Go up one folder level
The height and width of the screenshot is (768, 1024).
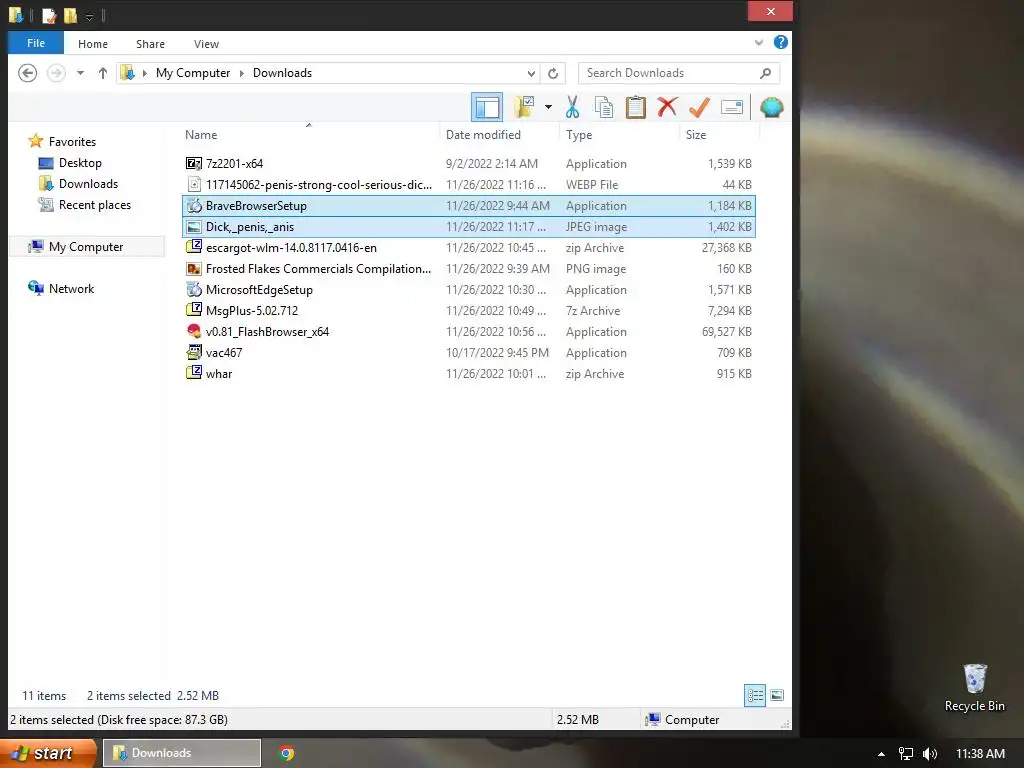click(x=103, y=73)
